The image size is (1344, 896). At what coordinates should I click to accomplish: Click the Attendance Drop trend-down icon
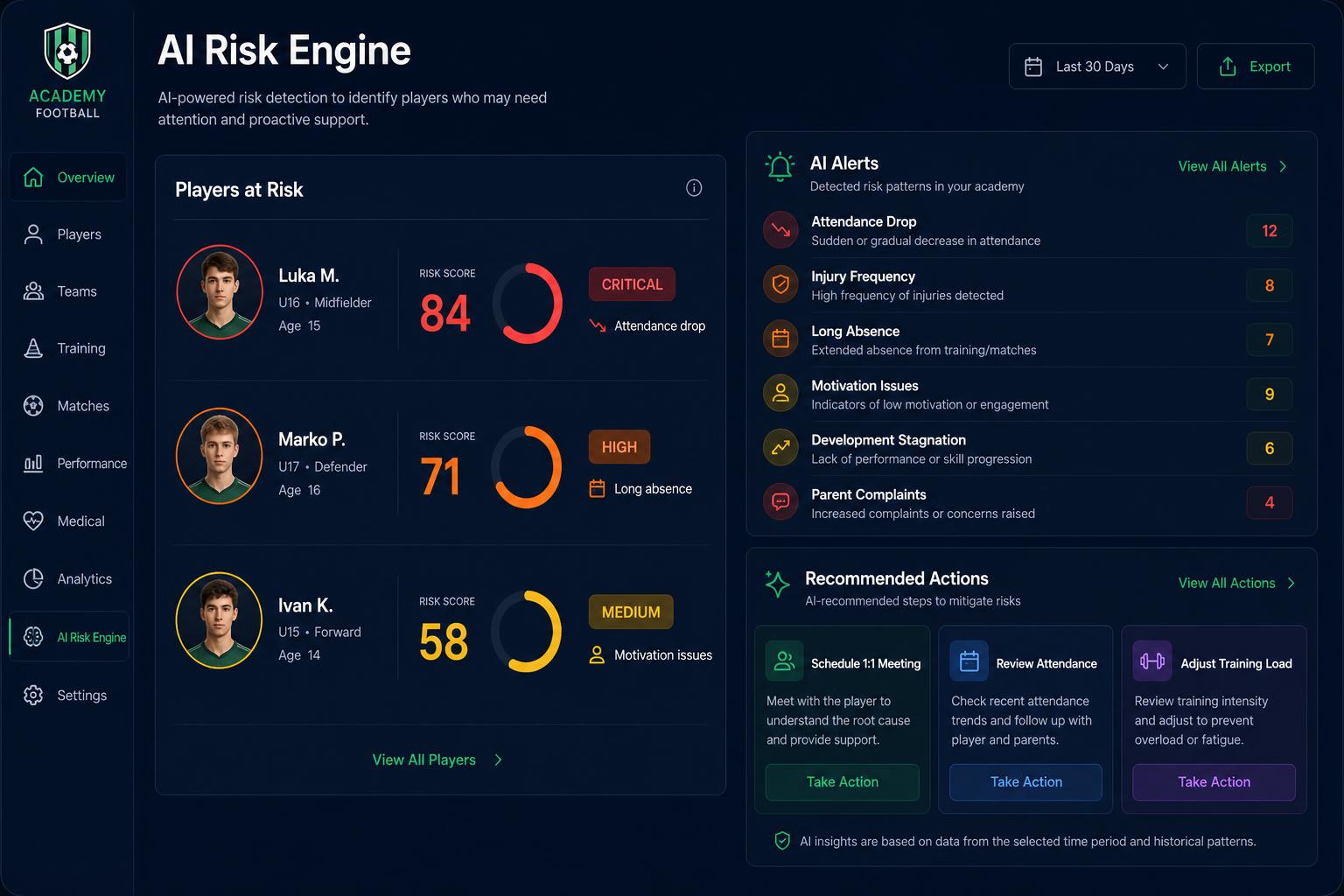780,230
